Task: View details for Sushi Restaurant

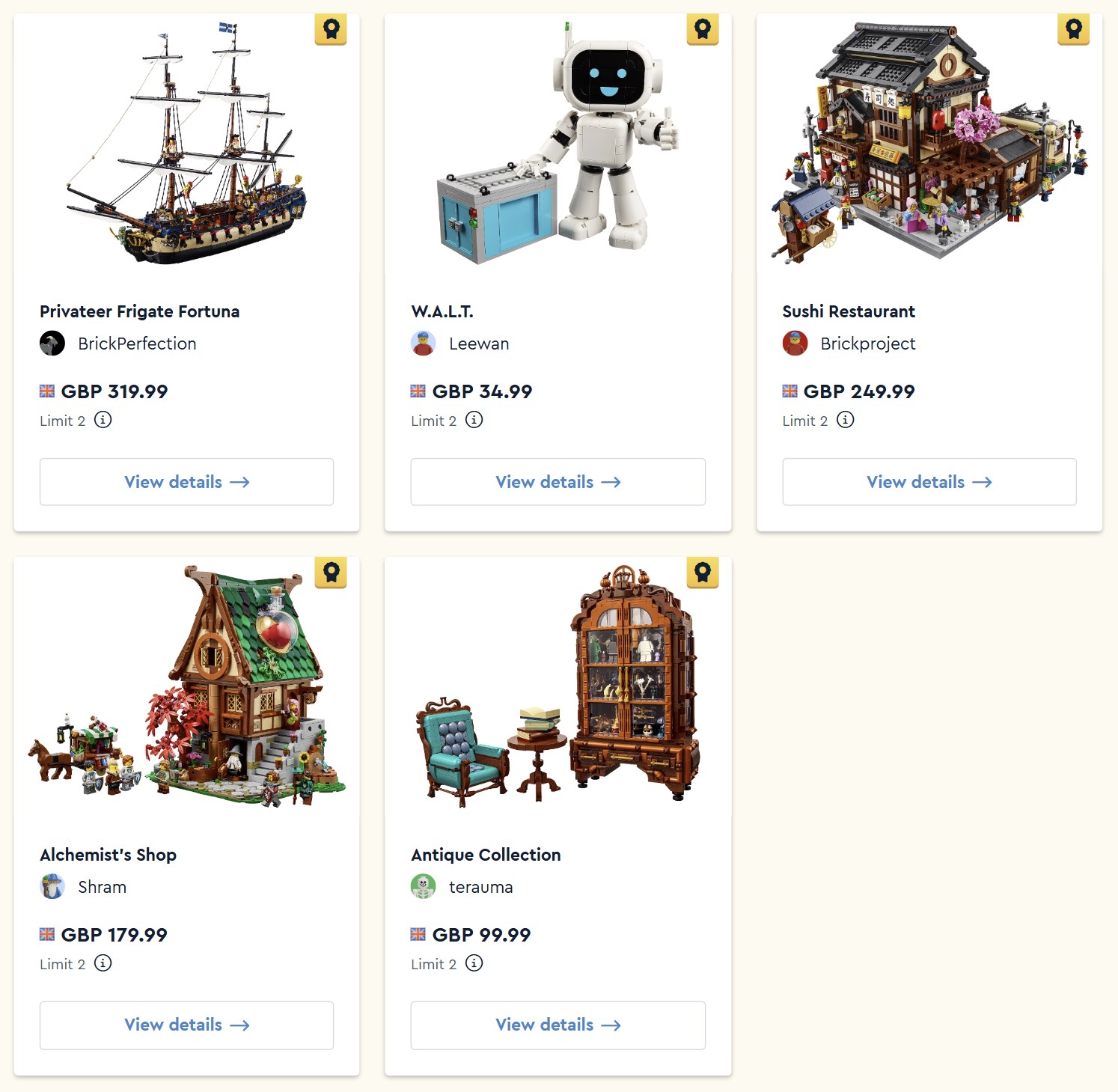Action: tap(929, 482)
